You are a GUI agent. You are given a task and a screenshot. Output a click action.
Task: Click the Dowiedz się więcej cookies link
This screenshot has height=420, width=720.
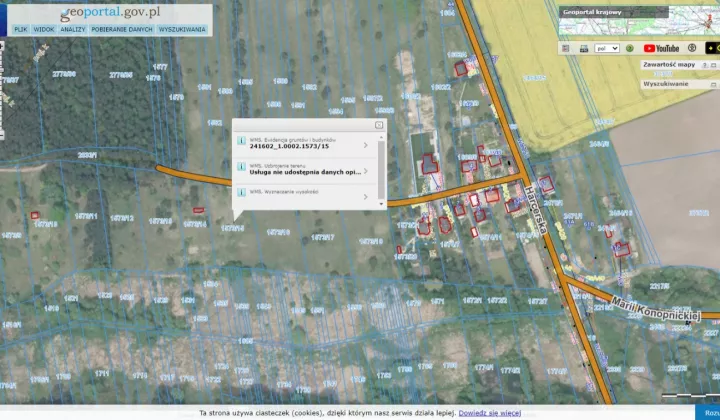coord(489,413)
